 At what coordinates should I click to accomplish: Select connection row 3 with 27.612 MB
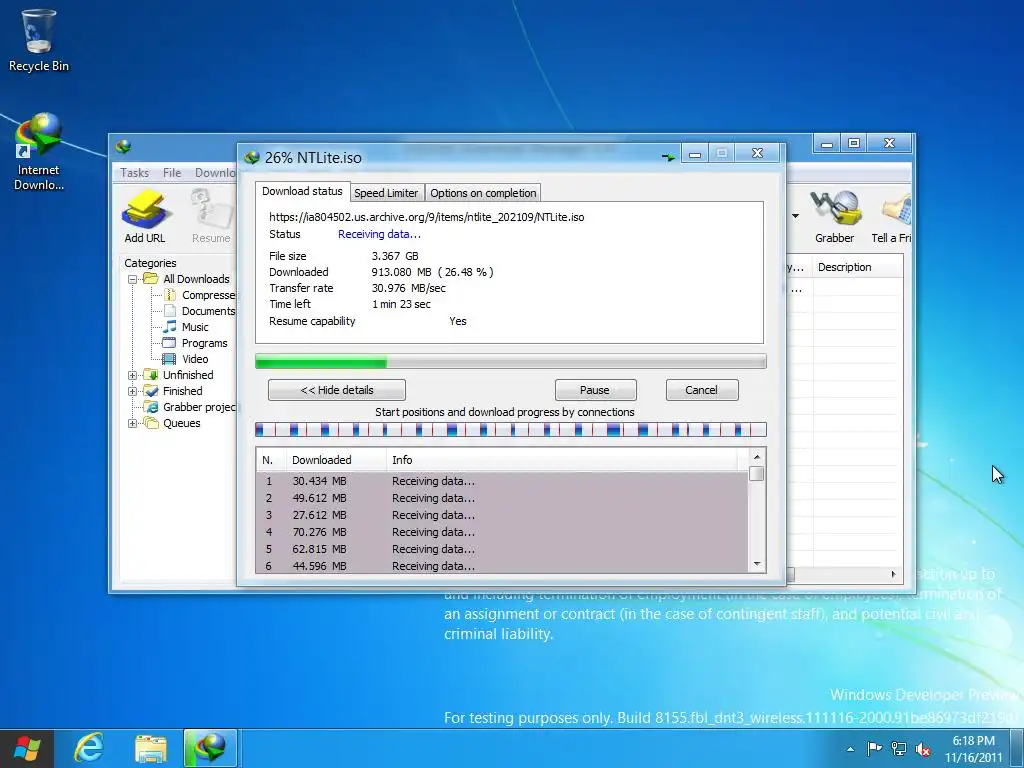coord(502,515)
